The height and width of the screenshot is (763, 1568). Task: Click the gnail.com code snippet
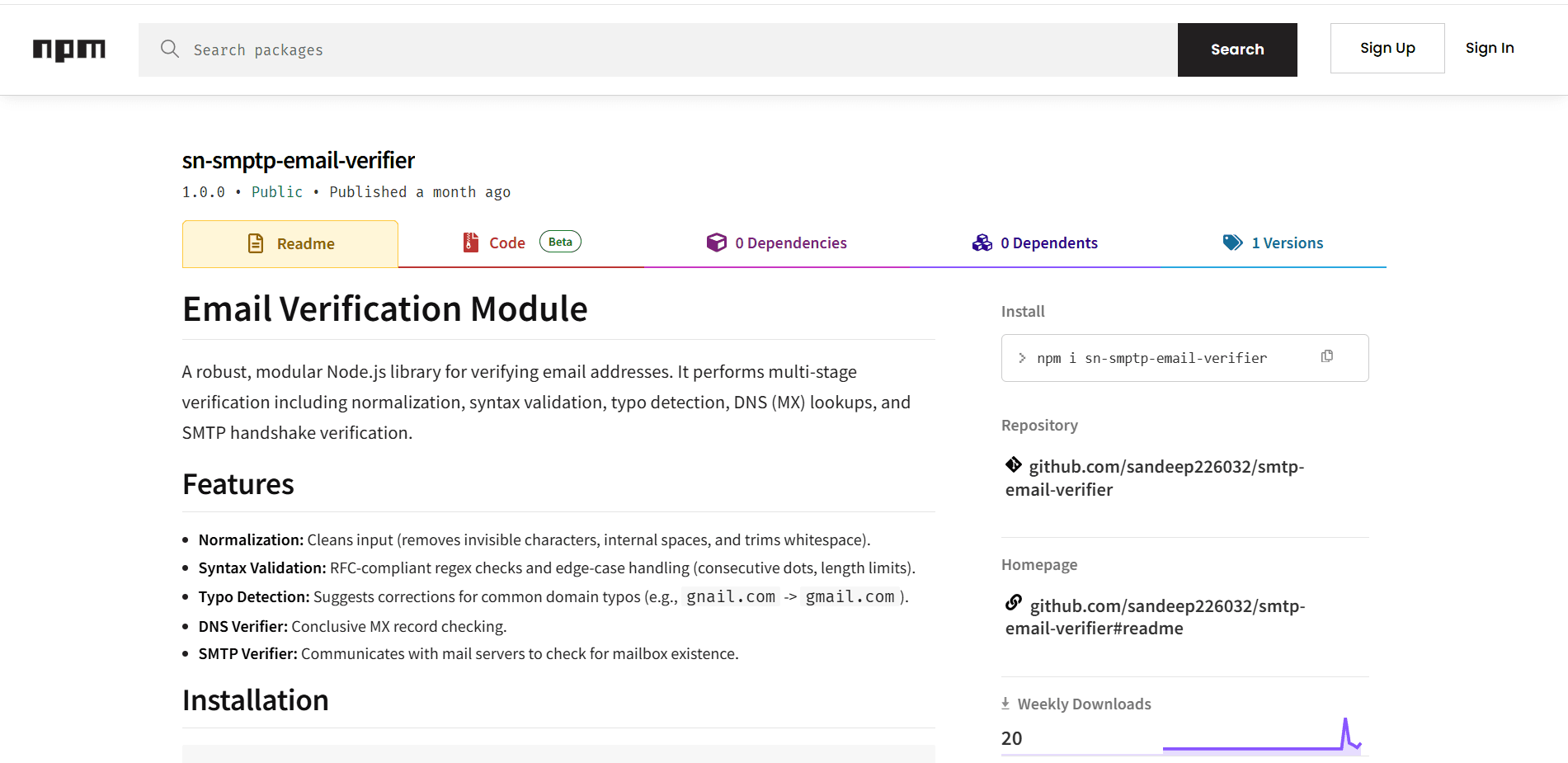(x=731, y=596)
